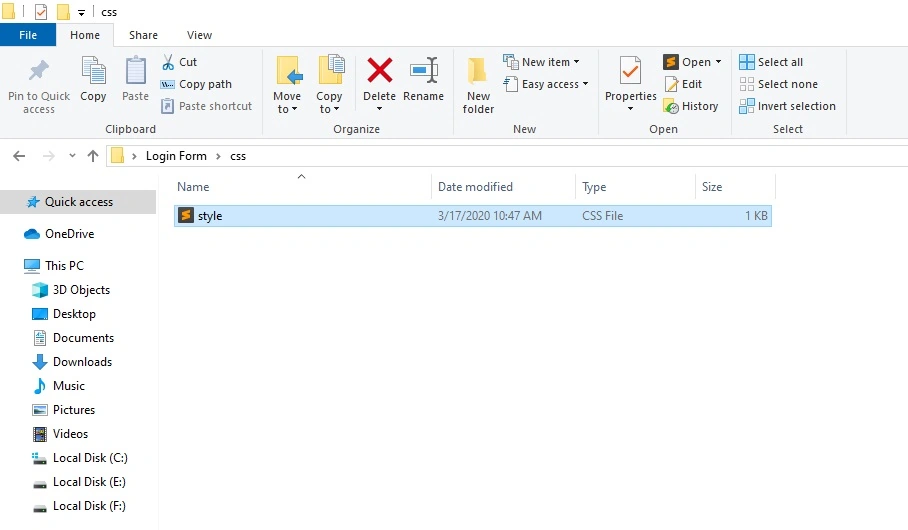Go back with left arrow

[x=19, y=156]
